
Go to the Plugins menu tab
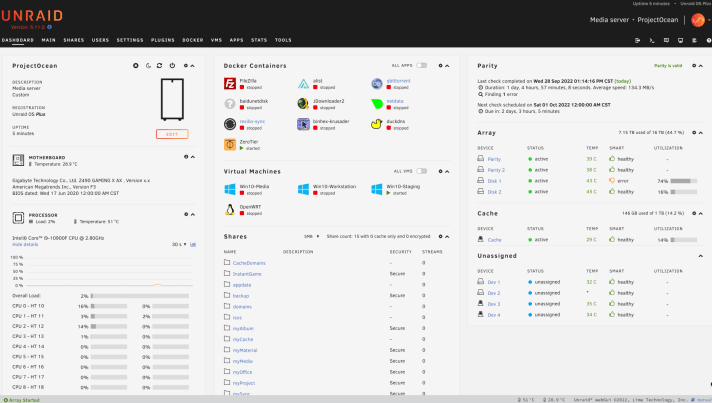(x=163, y=40)
